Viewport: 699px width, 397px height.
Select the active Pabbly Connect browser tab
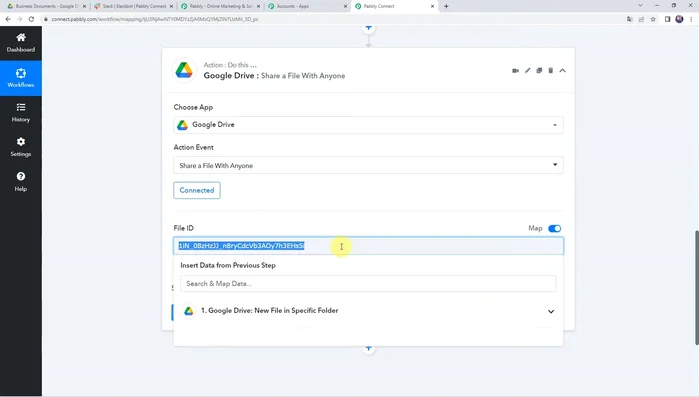394,6
